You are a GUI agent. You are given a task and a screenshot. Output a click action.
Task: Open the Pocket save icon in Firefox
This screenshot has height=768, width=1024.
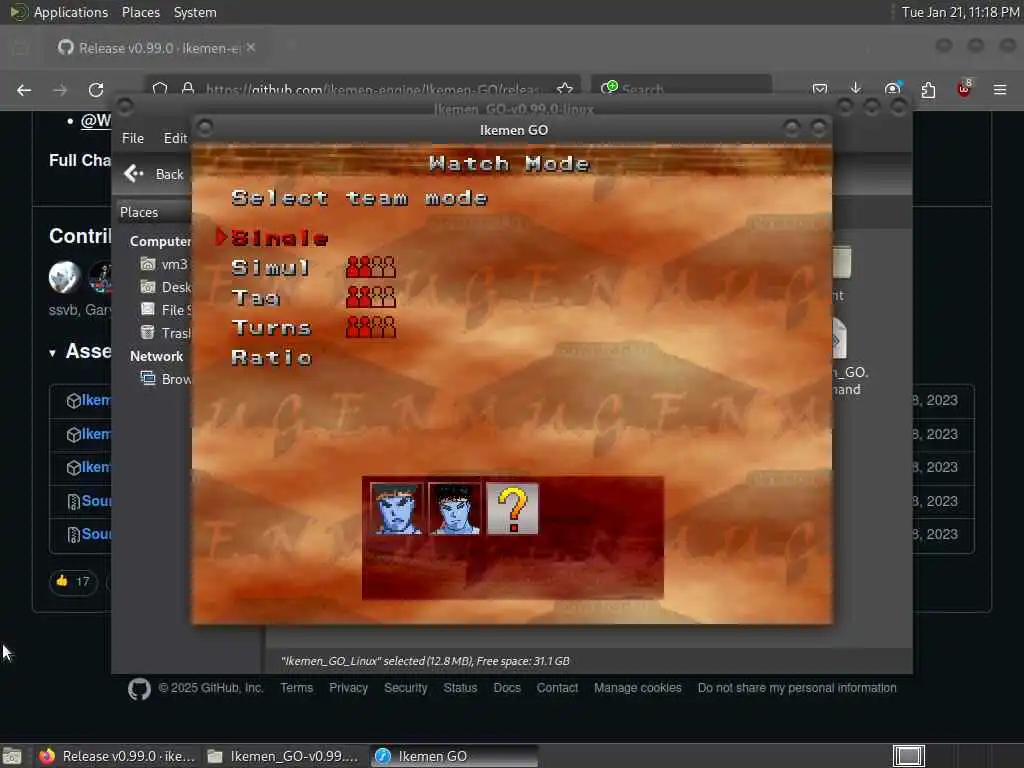(820, 89)
